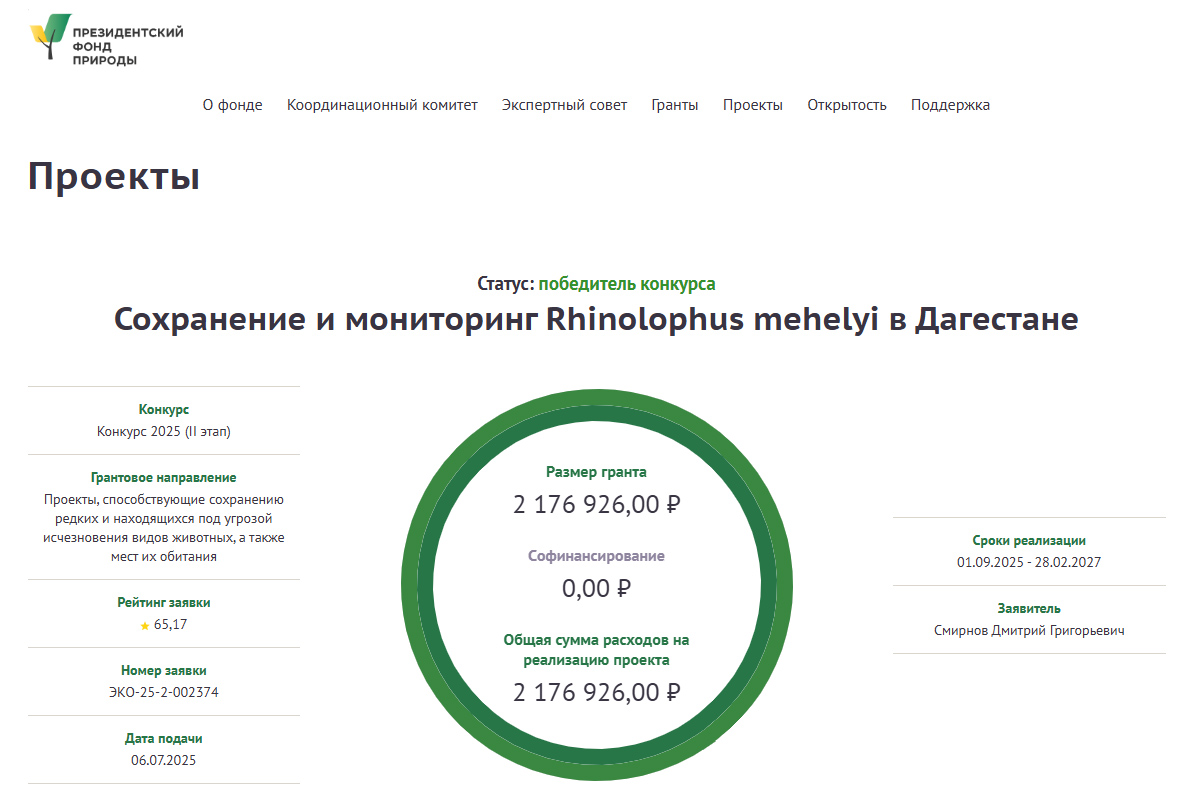Open the Открытость page
Screen dimensions: 1184x800
847,105
